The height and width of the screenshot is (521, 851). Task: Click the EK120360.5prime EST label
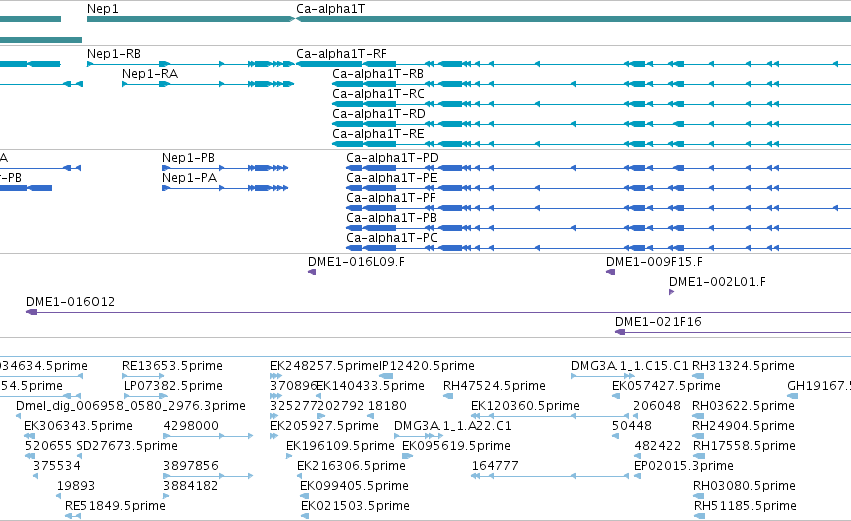[x=525, y=406]
